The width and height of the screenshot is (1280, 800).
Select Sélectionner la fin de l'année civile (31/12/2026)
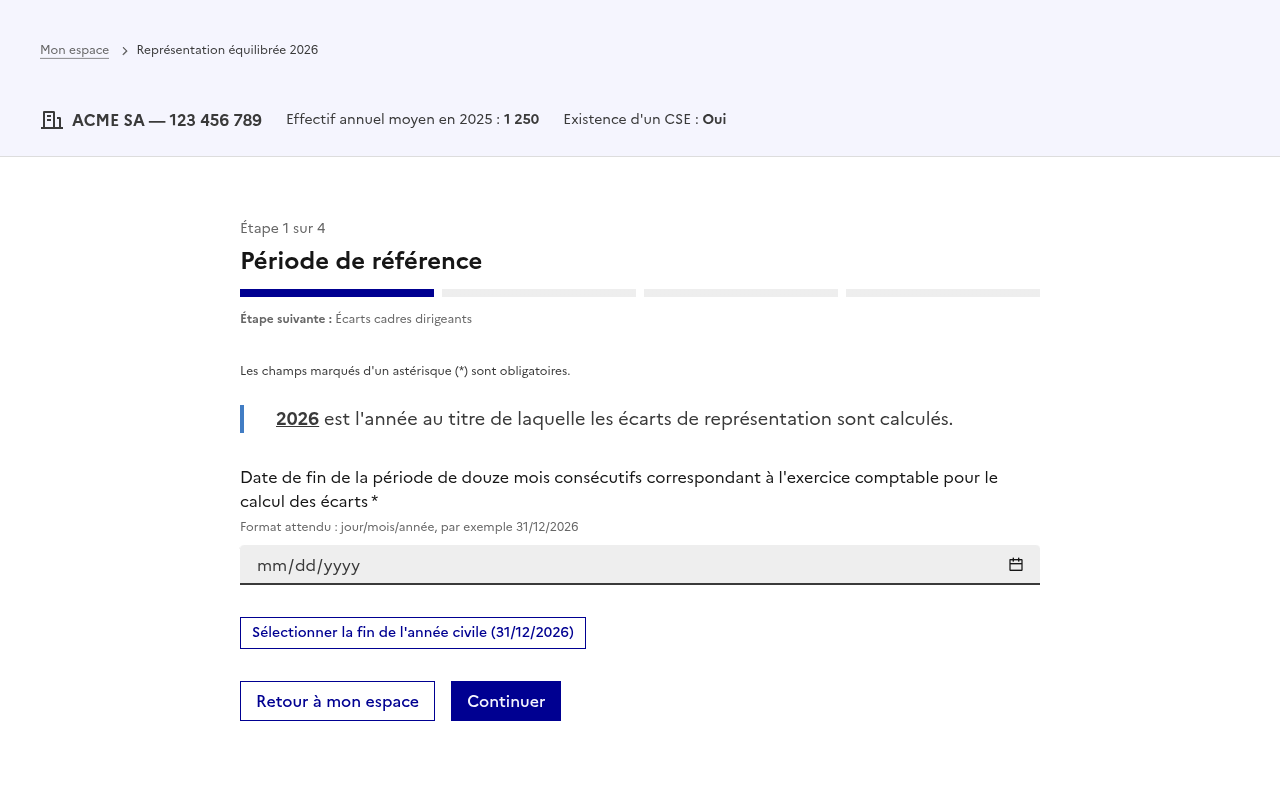412,632
